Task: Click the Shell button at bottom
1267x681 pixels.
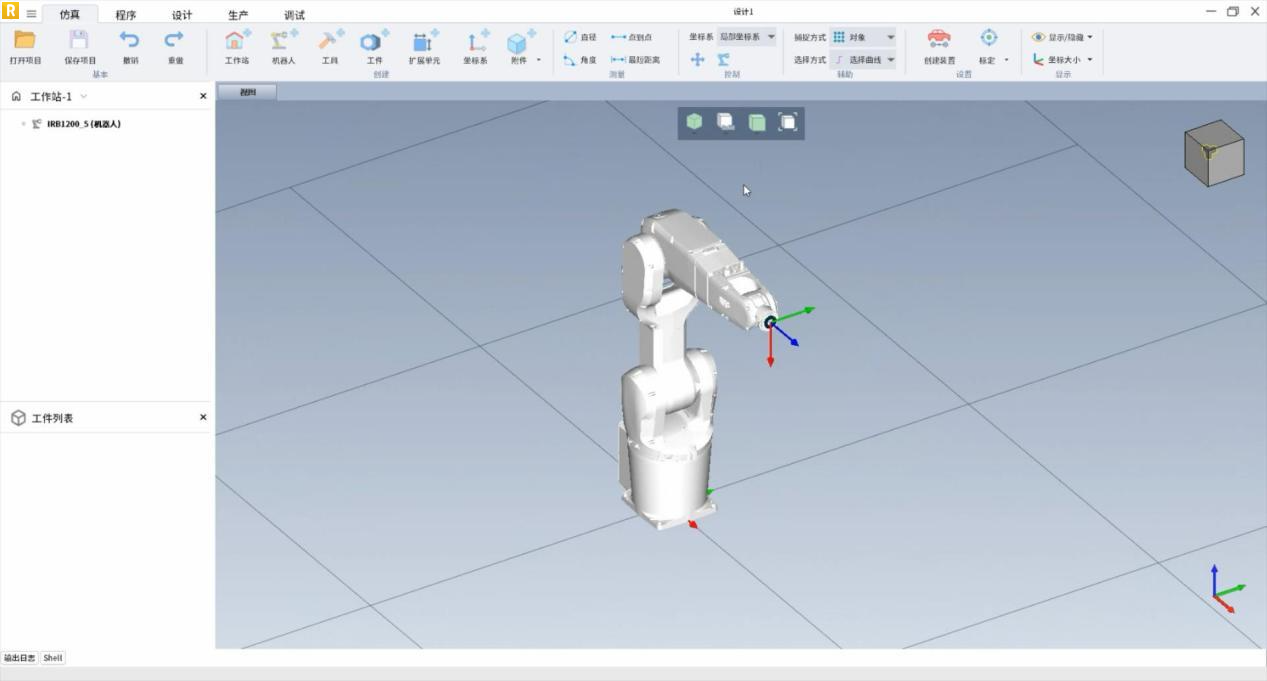Action: click(53, 658)
